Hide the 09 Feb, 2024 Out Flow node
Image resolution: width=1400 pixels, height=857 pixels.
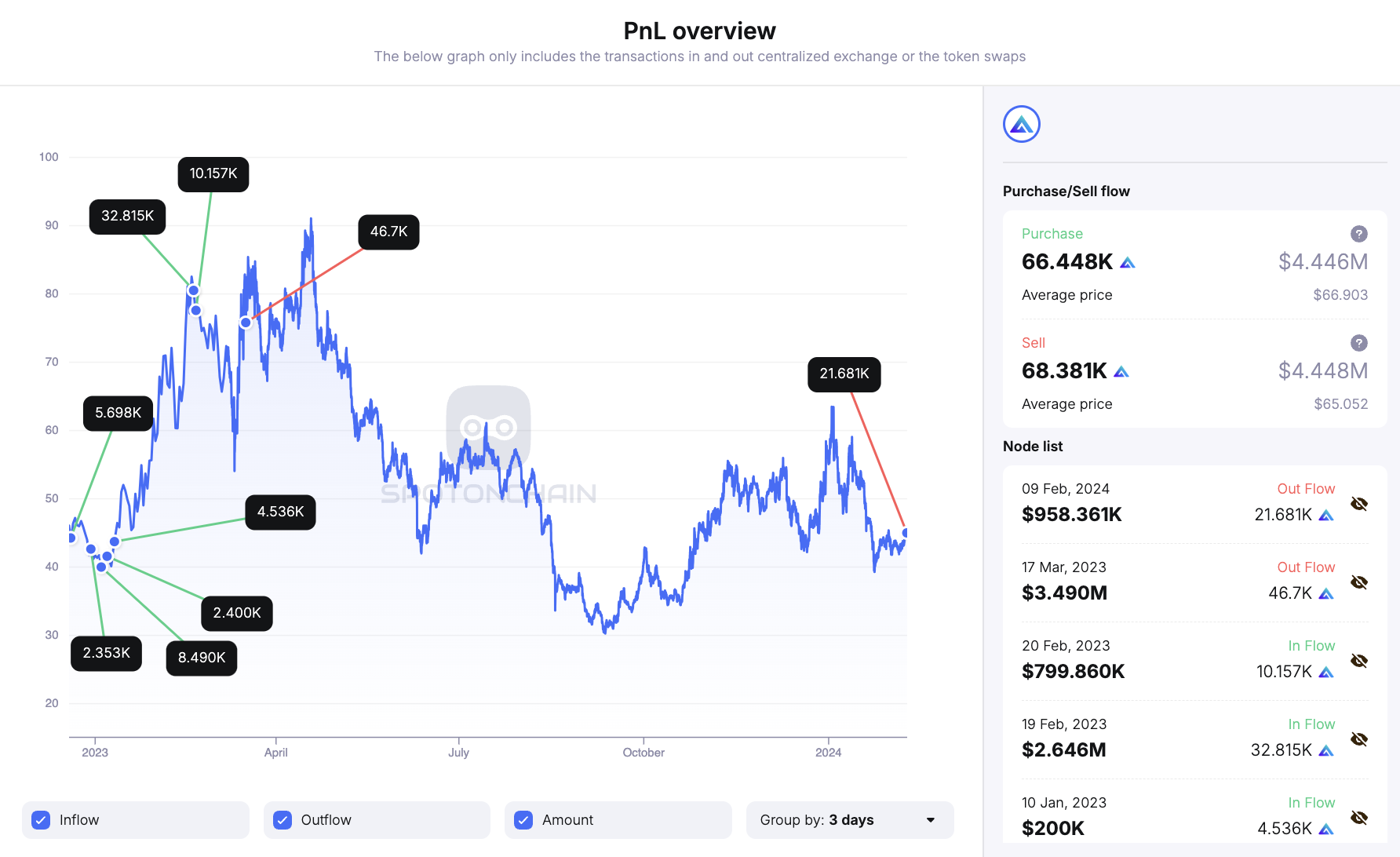1358,504
